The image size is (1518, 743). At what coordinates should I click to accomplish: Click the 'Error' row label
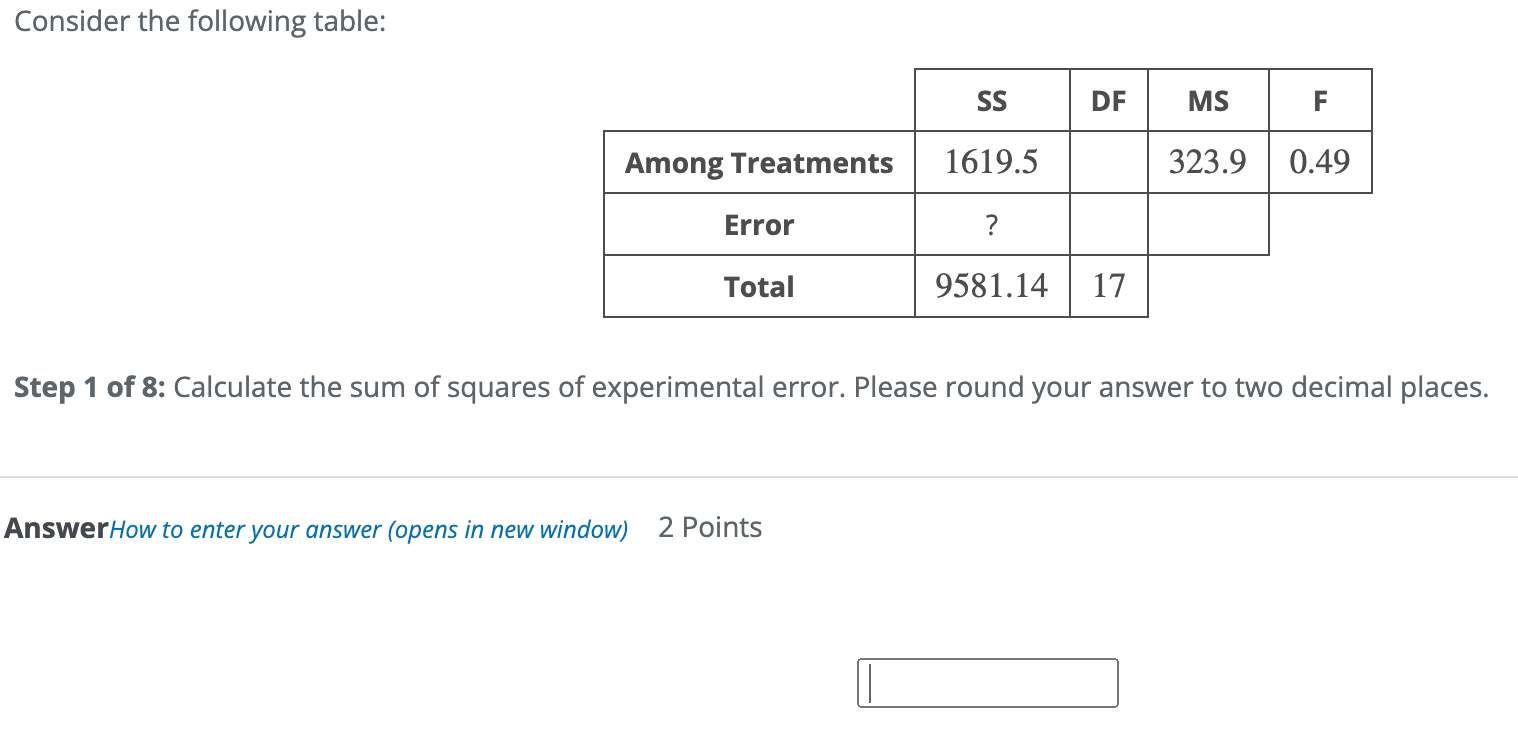758,224
